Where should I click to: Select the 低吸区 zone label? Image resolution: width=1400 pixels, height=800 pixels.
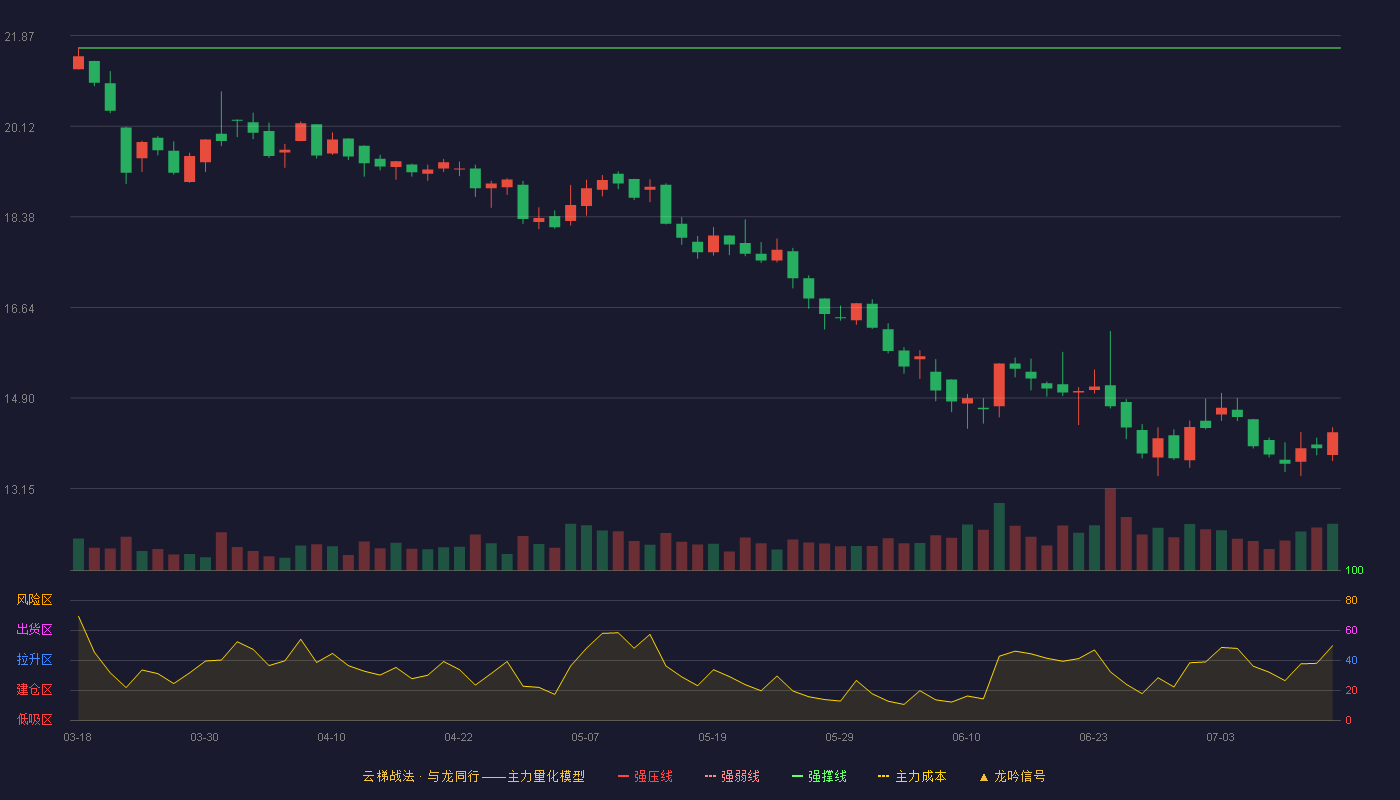34,720
